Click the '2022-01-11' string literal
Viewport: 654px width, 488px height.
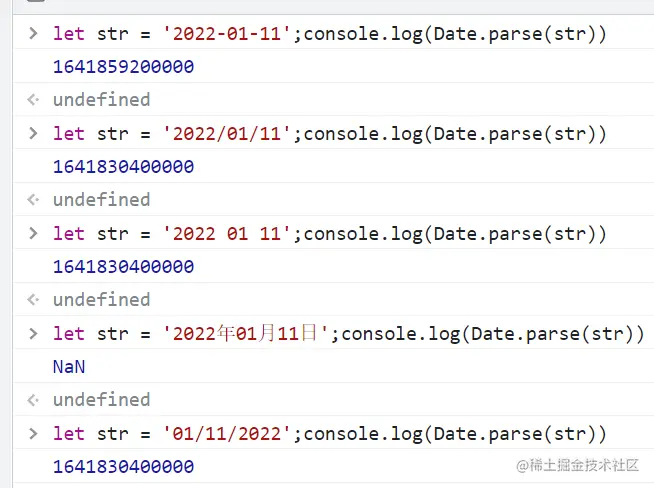pyautogui.click(x=229, y=34)
